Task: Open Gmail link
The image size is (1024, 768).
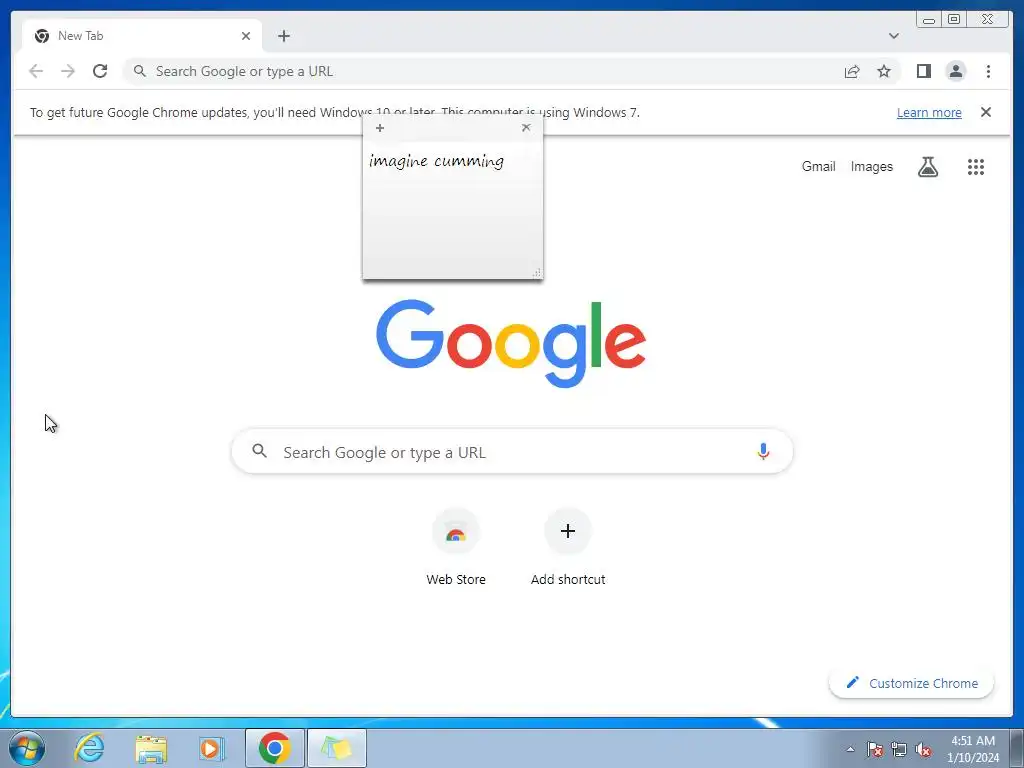Action: tap(818, 167)
